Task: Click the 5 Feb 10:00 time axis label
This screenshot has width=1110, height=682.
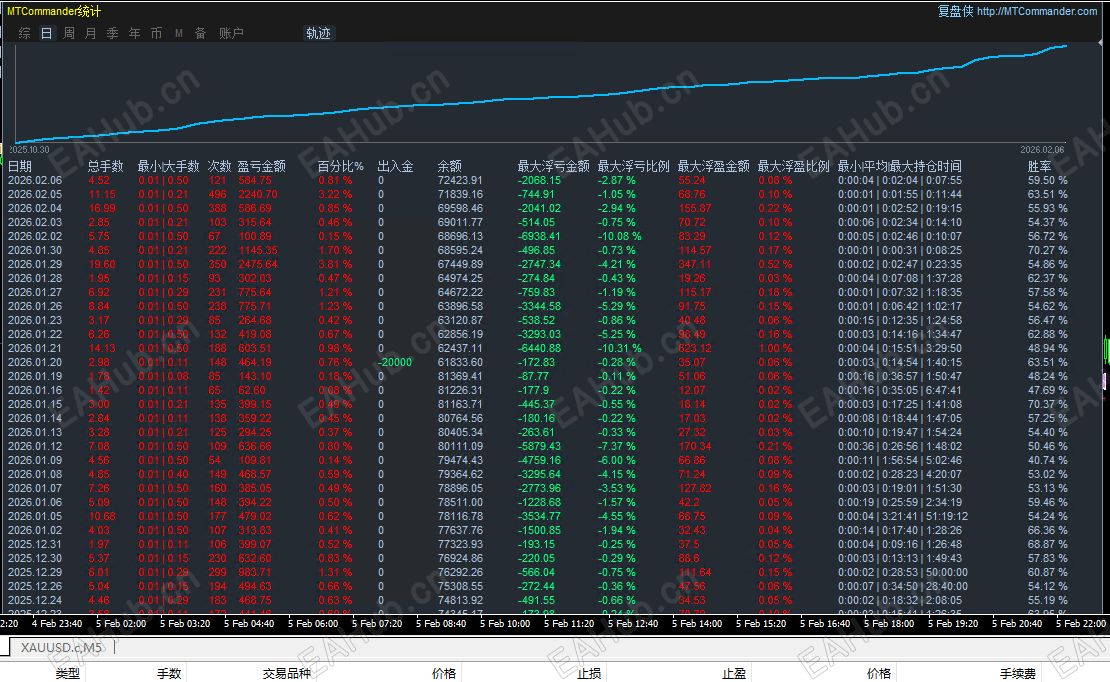Action: [x=505, y=624]
